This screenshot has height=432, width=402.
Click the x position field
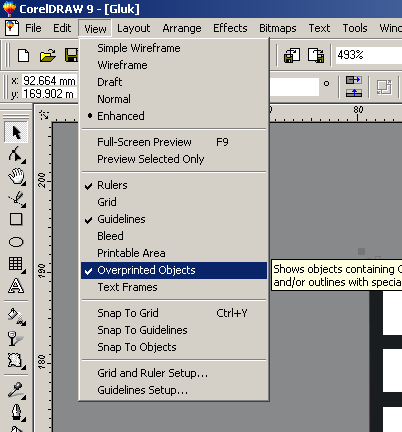coord(49,81)
